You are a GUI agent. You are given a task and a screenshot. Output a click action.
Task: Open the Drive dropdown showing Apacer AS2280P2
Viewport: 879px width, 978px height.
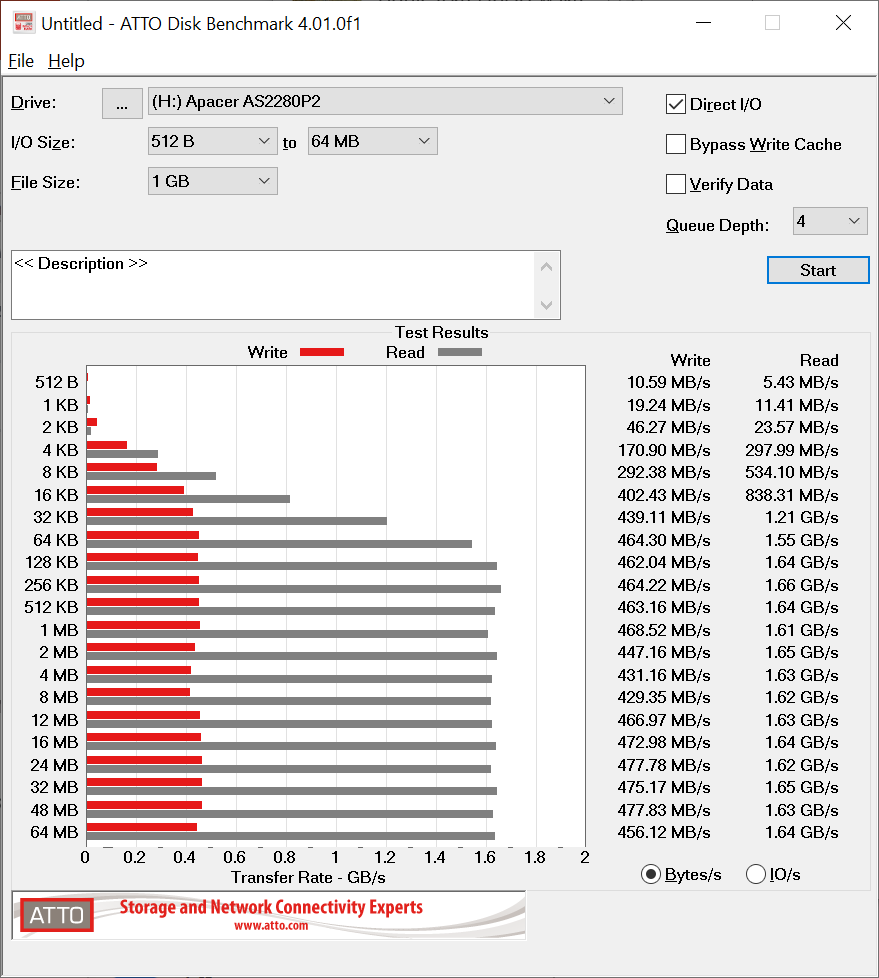385,101
